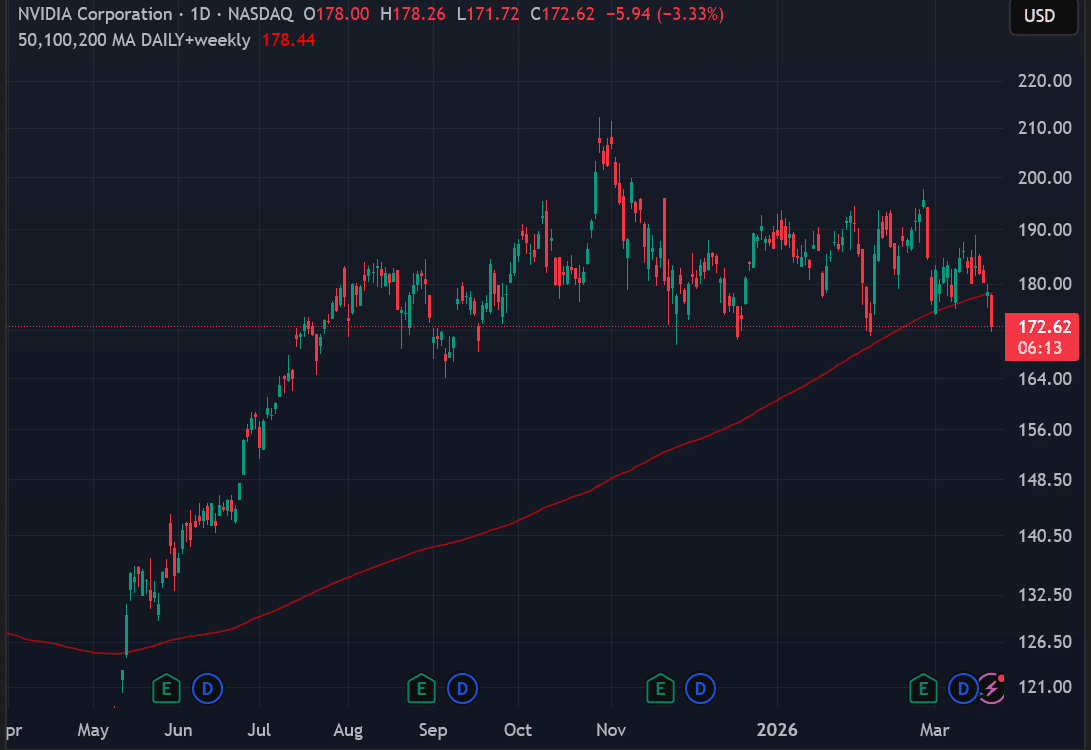The width and height of the screenshot is (1091, 750).
Task: Select the earnings marker in mid-November
Action: tap(659, 688)
